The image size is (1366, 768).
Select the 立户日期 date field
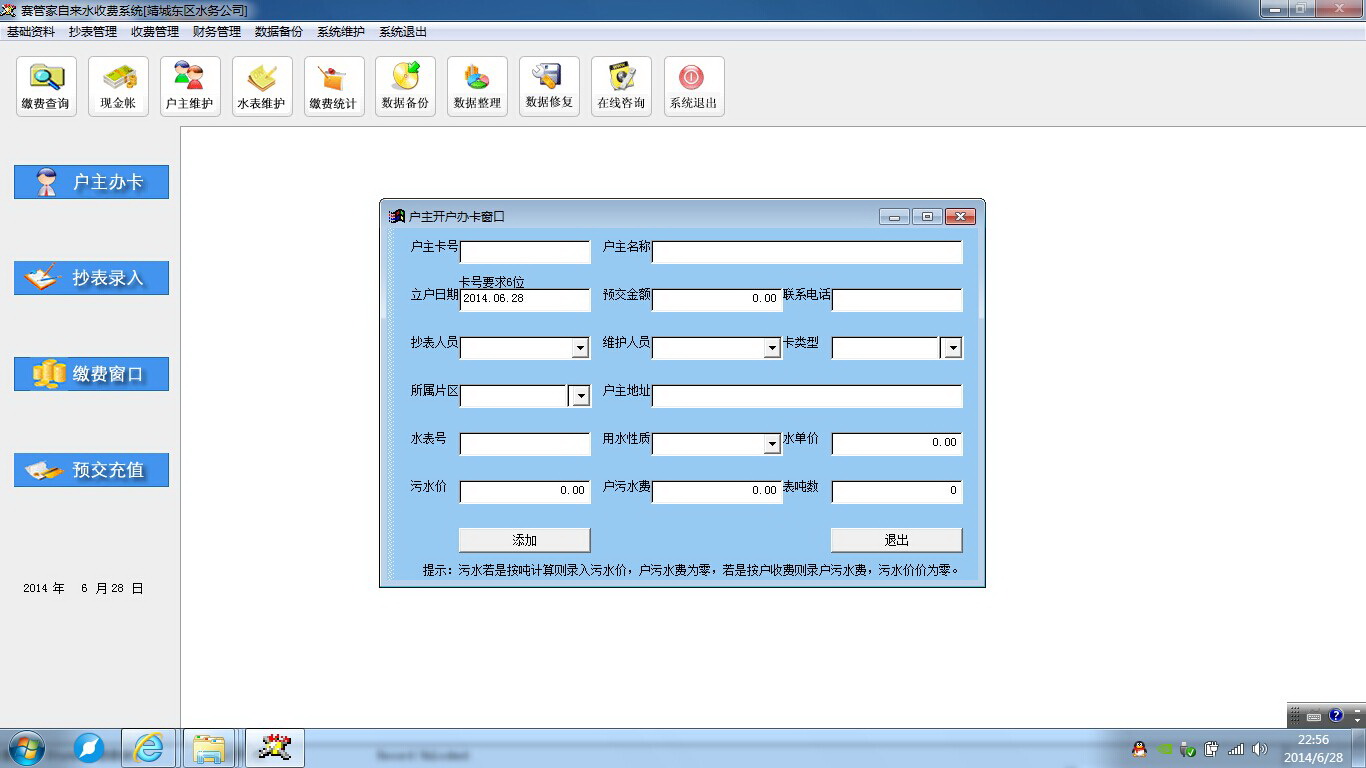pos(525,300)
